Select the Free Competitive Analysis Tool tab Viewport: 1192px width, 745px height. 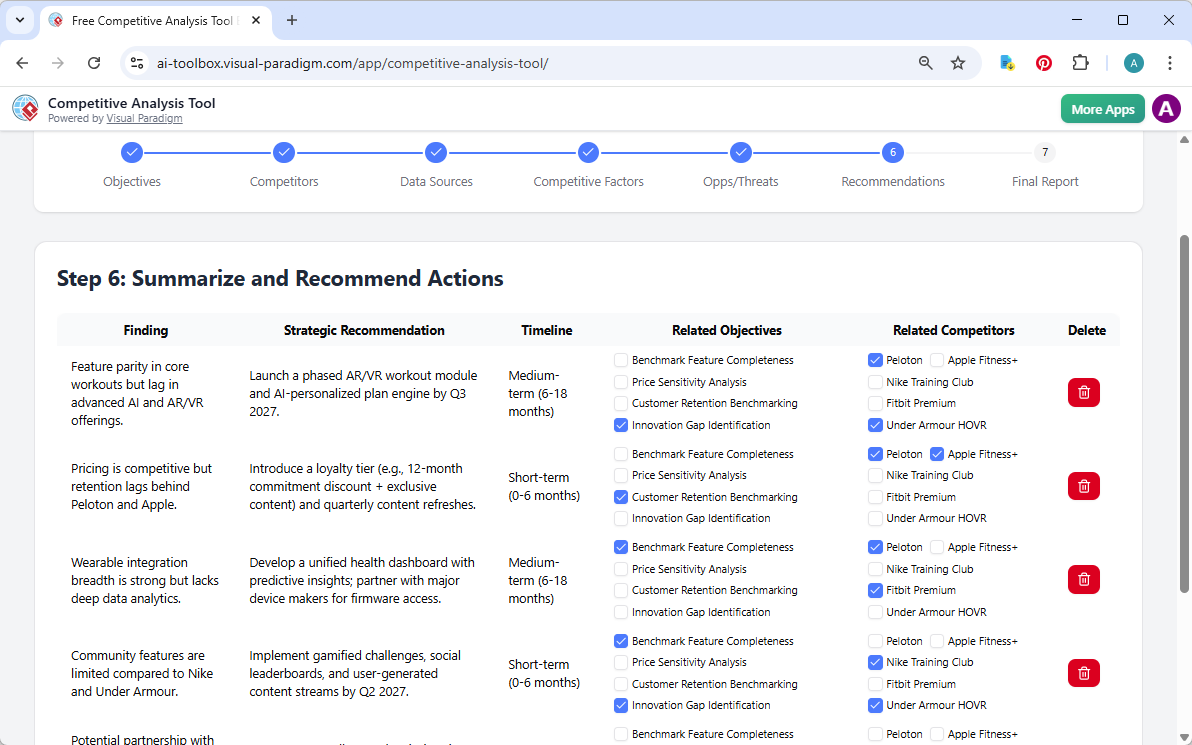pyautogui.click(x=150, y=20)
